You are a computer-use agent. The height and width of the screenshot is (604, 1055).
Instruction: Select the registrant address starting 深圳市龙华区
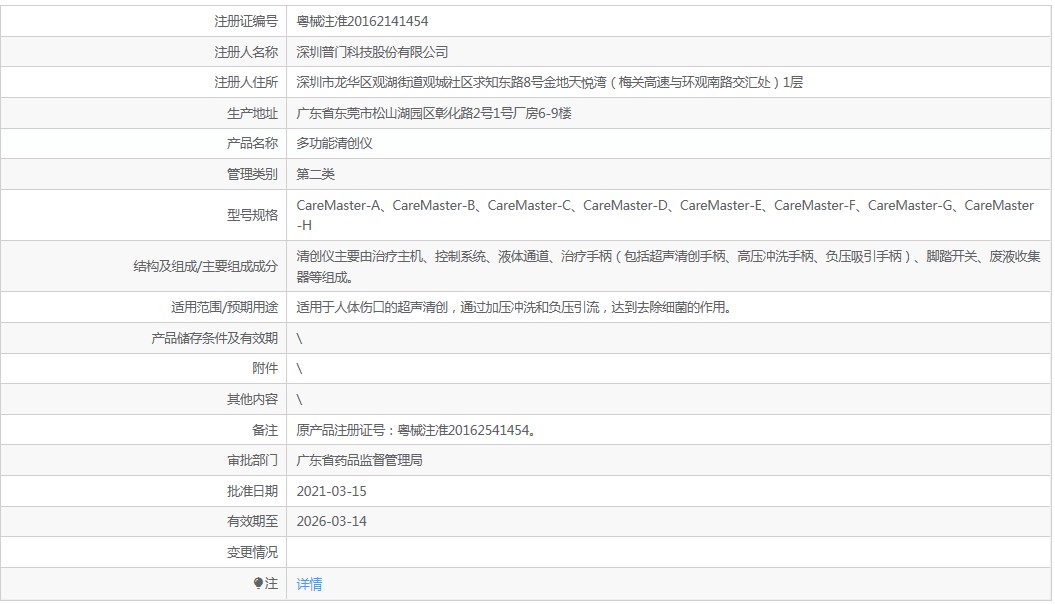click(x=549, y=82)
